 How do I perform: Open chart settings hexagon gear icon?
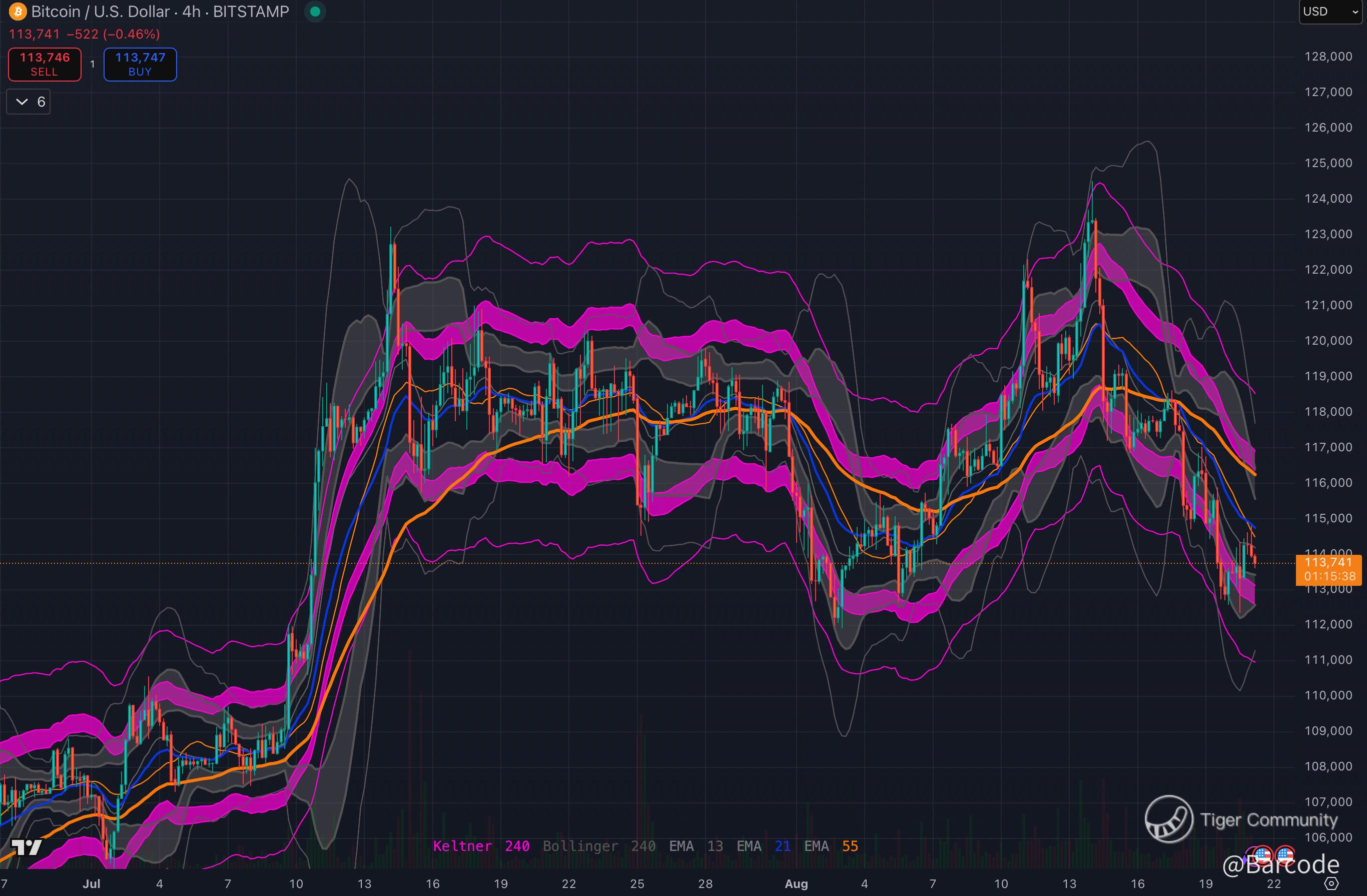[1331, 883]
